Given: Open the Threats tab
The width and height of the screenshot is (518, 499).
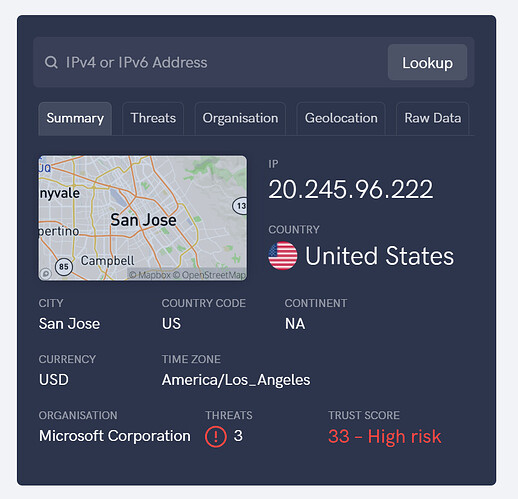Looking at the screenshot, I should pos(153,119).
